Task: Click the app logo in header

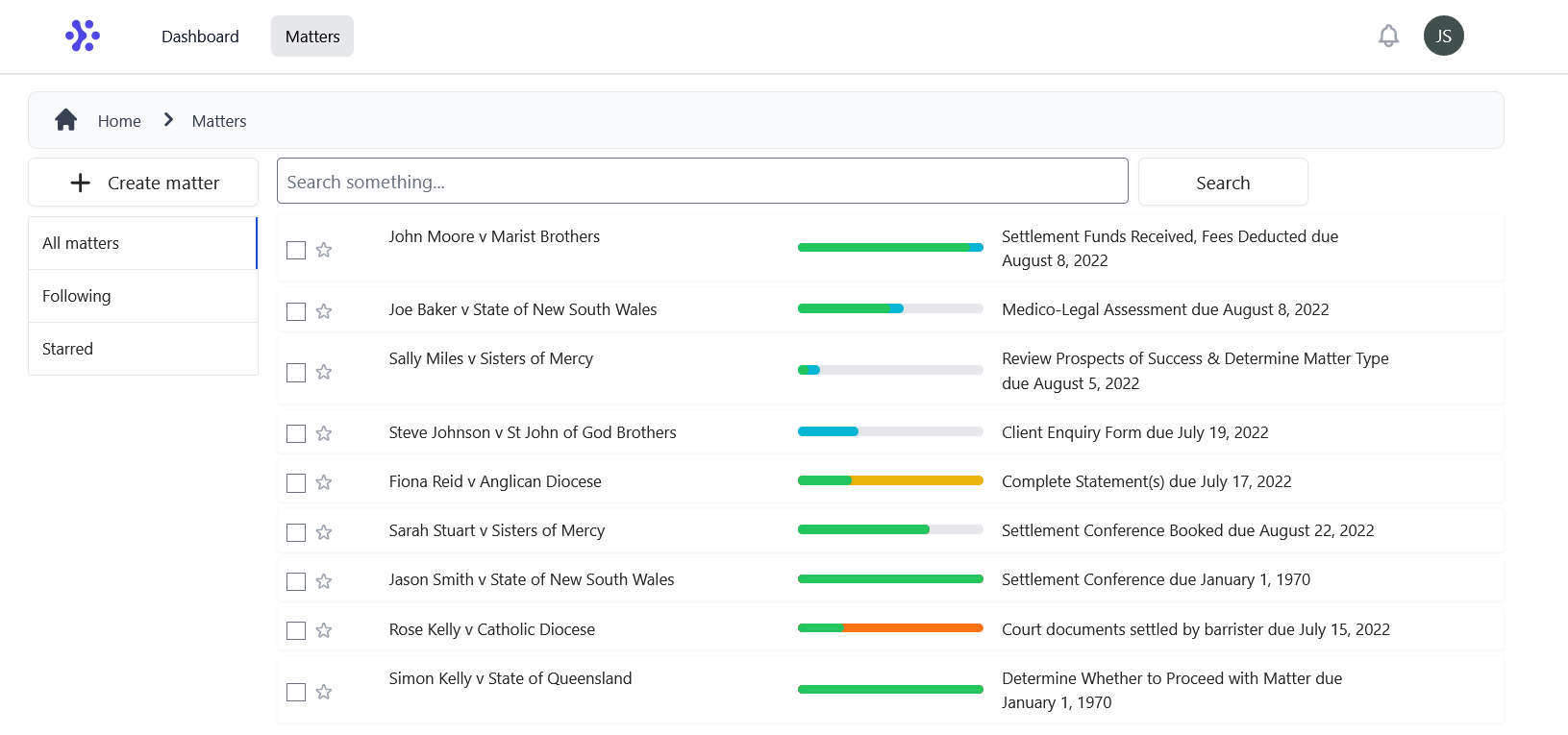Action: pyautogui.click(x=83, y=36)
